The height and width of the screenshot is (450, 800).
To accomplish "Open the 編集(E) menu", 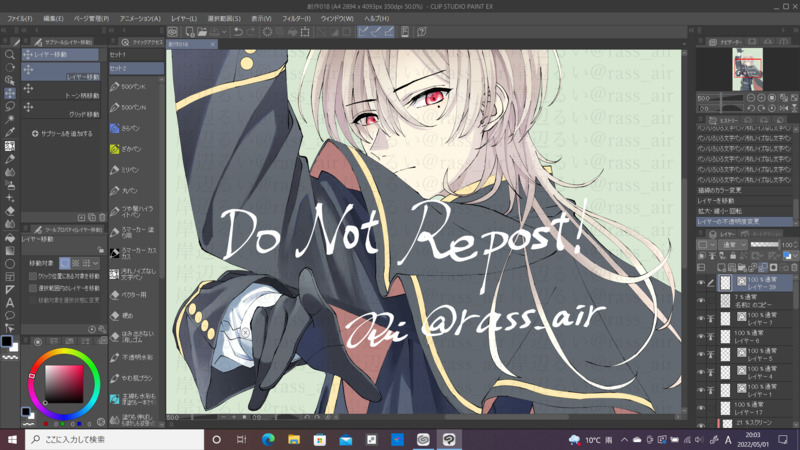I will 53,18.
